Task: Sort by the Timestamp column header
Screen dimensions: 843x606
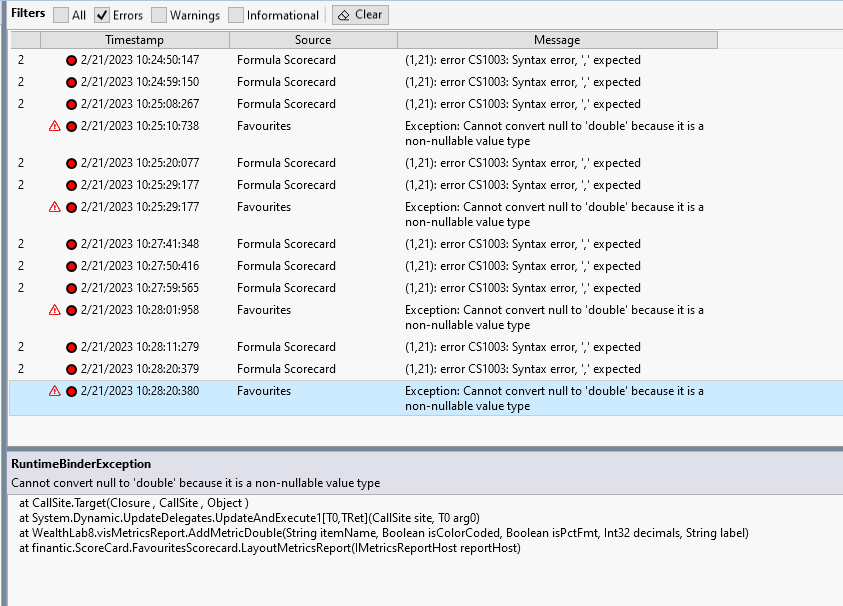Action: coord(135,40)
